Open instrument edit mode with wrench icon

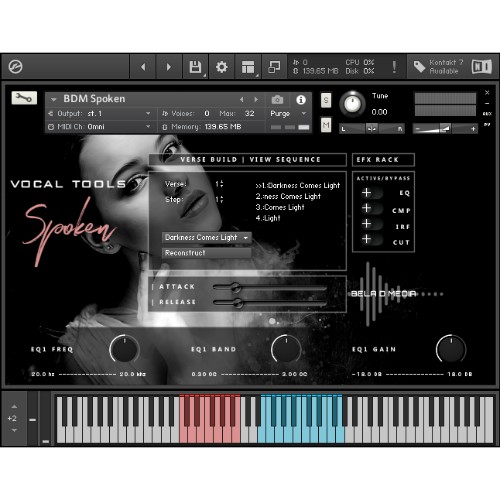(24, 98)
